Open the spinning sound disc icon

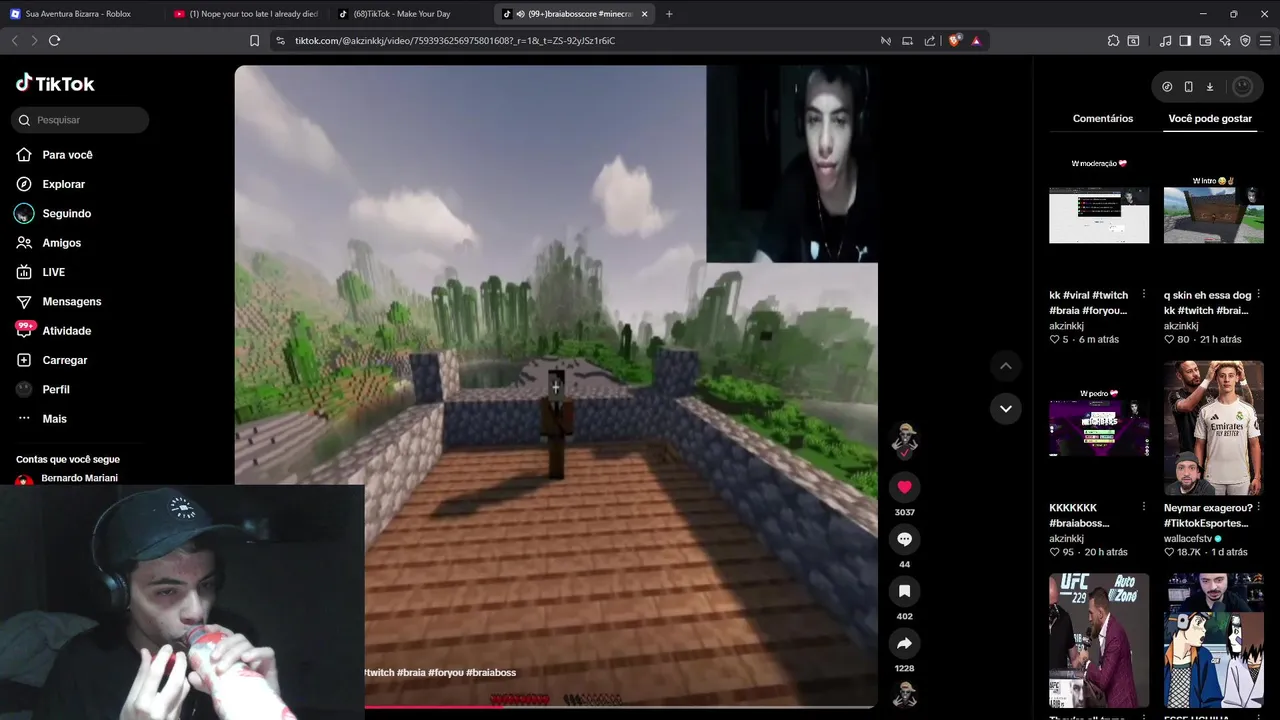905,693
